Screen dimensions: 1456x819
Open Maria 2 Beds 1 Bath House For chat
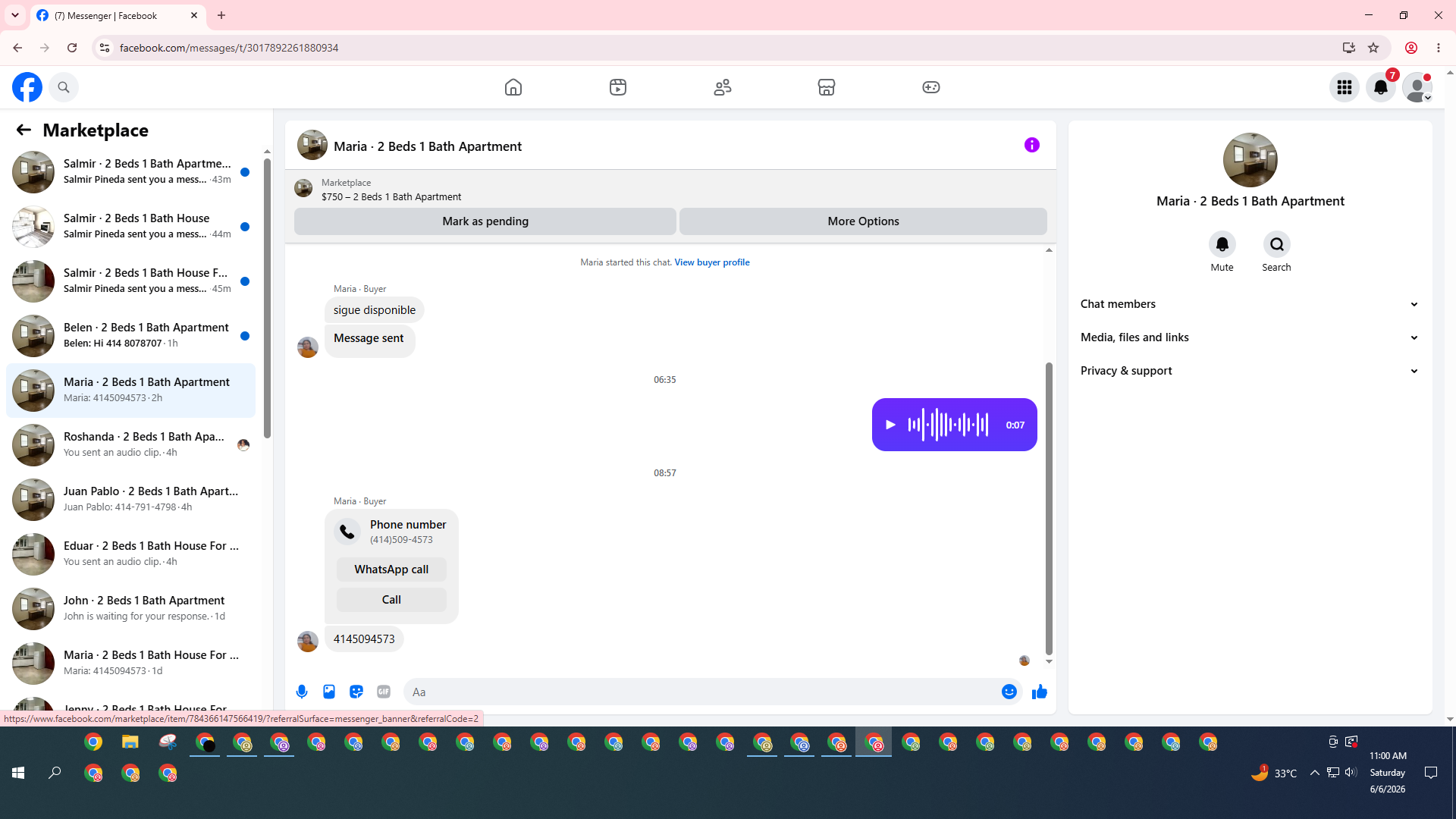130,664
